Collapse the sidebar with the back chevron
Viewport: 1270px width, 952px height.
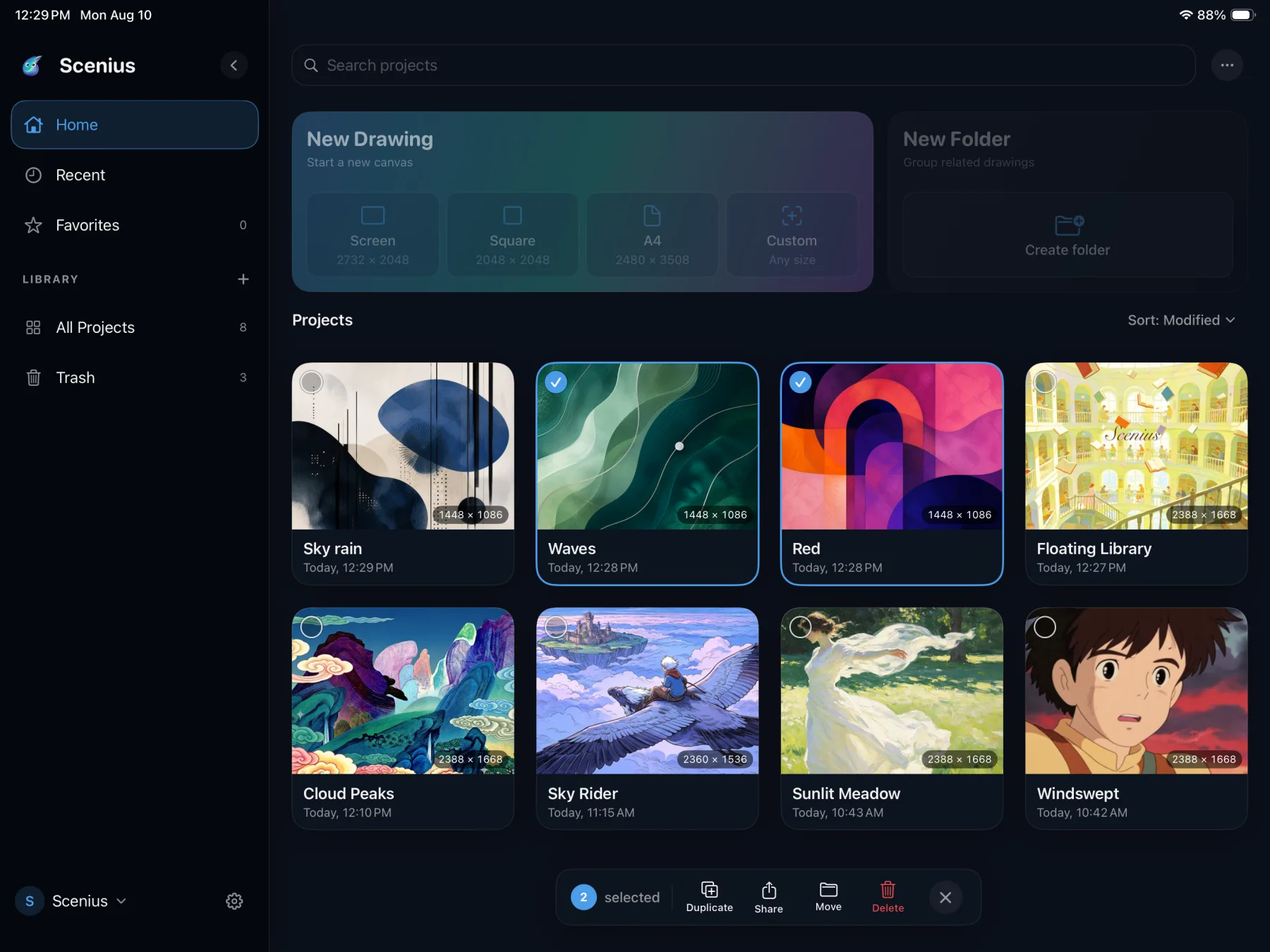234,66
